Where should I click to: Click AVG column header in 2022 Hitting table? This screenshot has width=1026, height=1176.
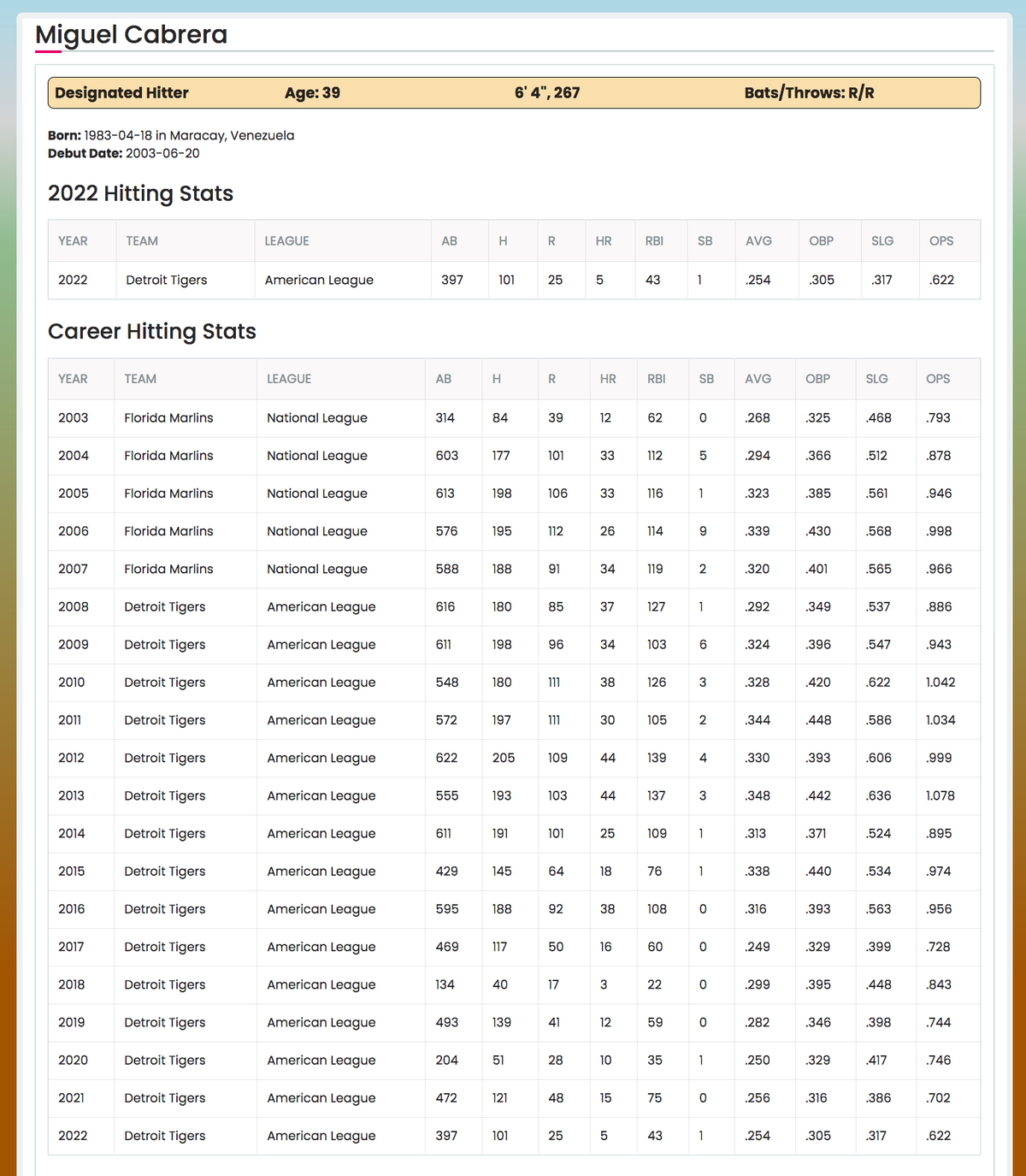pos(758,241)
